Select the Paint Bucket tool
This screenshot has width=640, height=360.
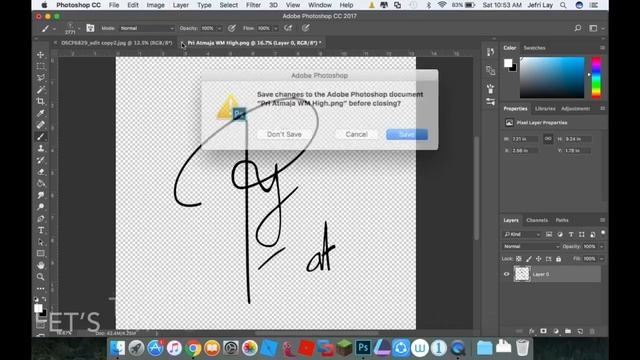pos(40,183)
